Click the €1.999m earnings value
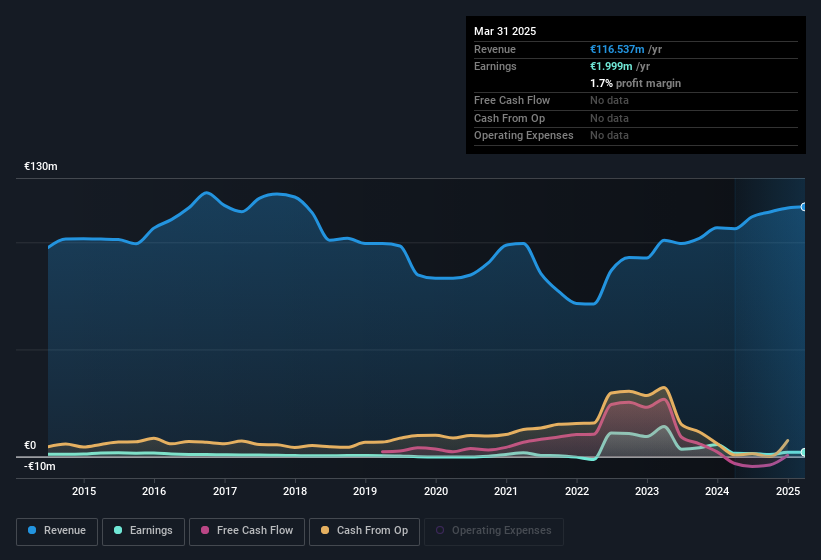 tap(611, 66)
